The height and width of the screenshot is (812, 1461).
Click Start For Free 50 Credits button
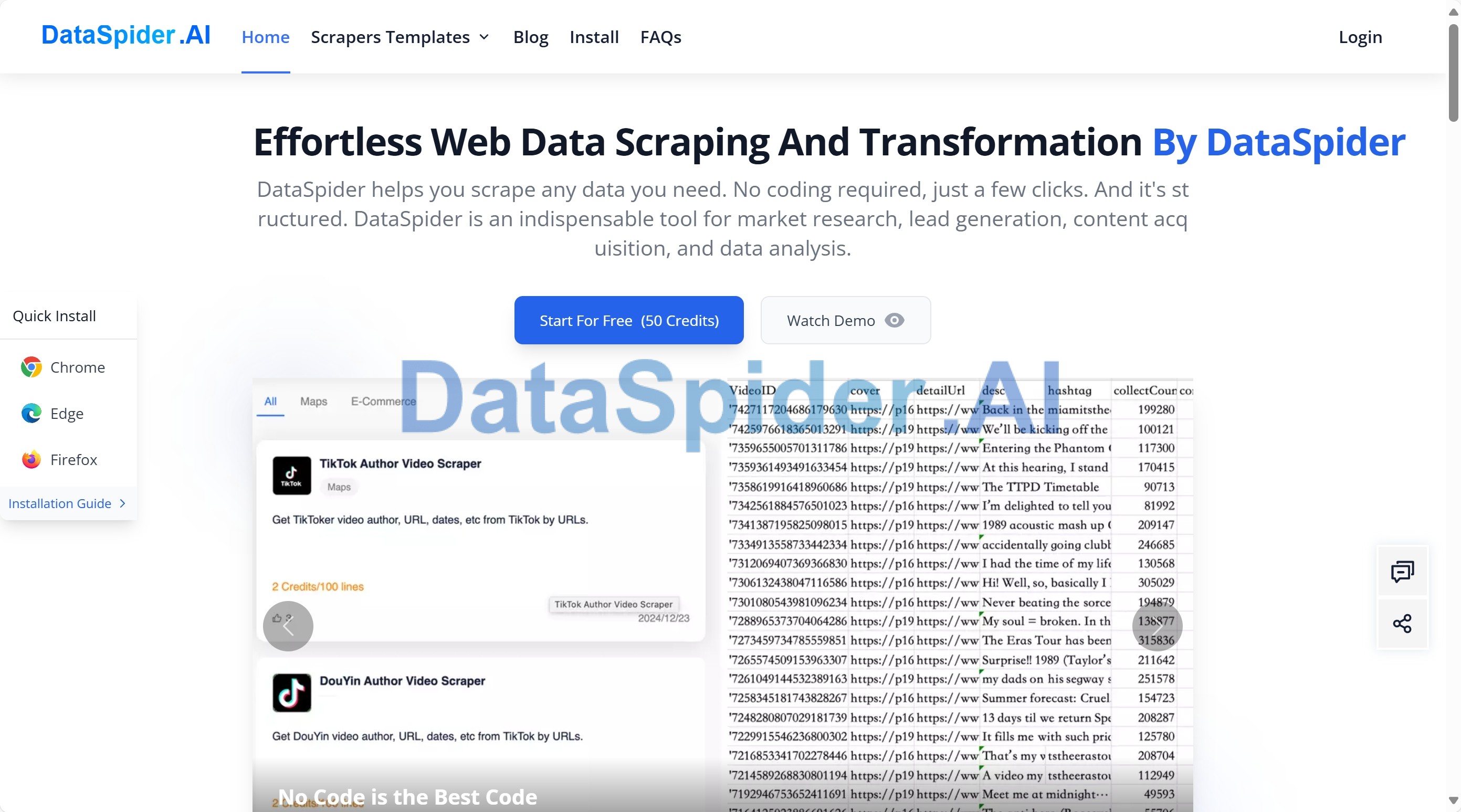coord(629,320)
